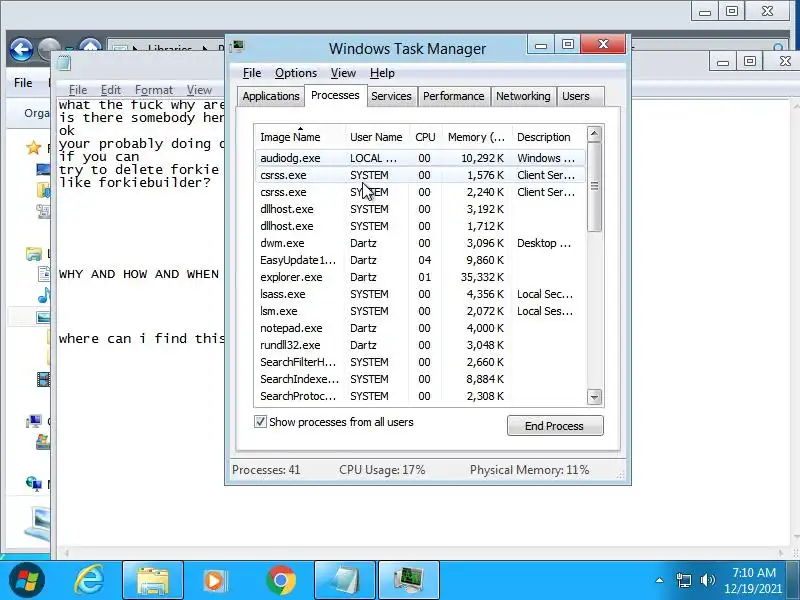The width and height of the screenshot is (800, 600).
Task: Open Notepad's View menu
Action: click(x=199, y=90)
